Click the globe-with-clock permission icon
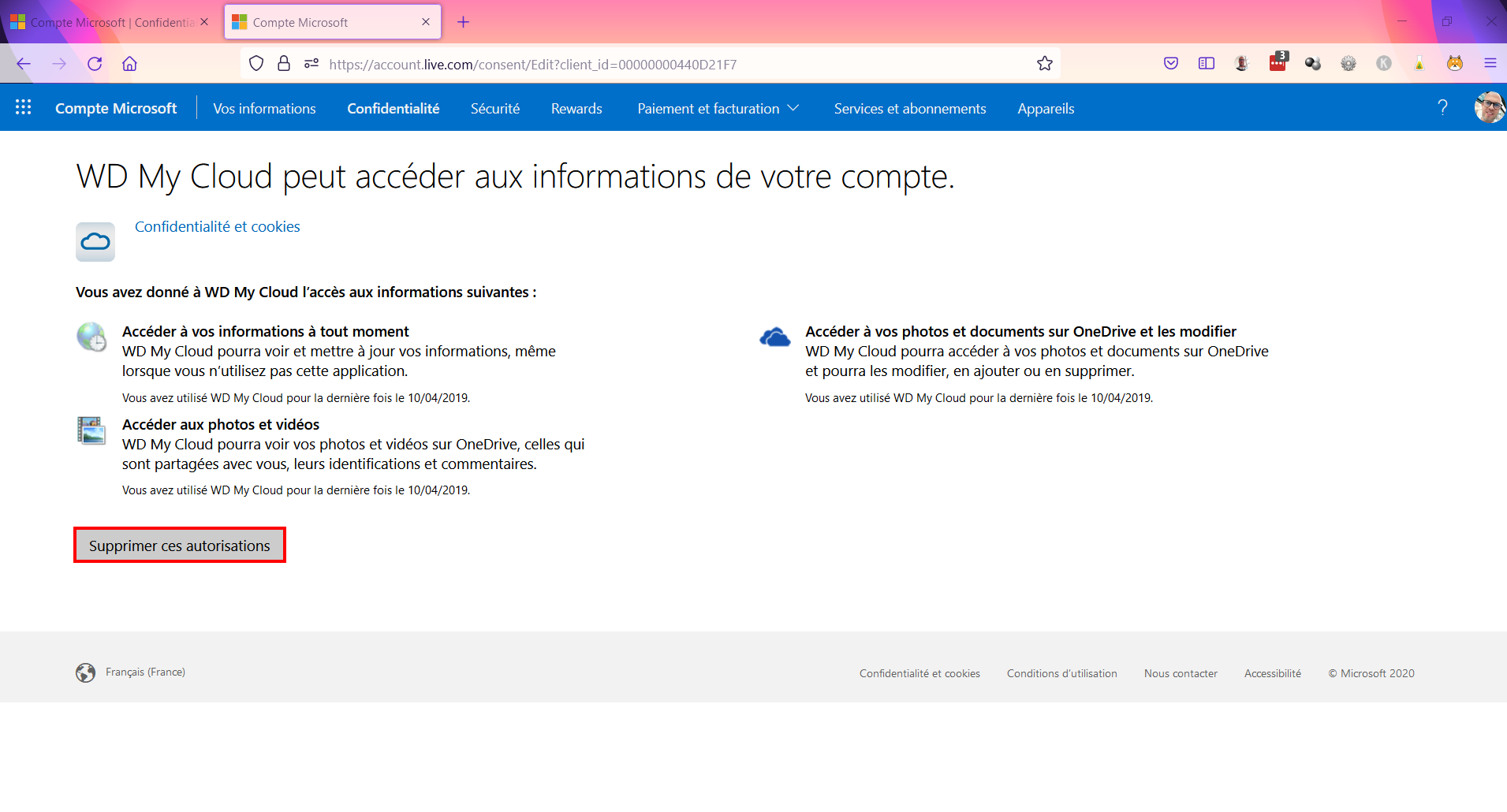The height and width of the screenshot is (812, 1507). [92, 337]
